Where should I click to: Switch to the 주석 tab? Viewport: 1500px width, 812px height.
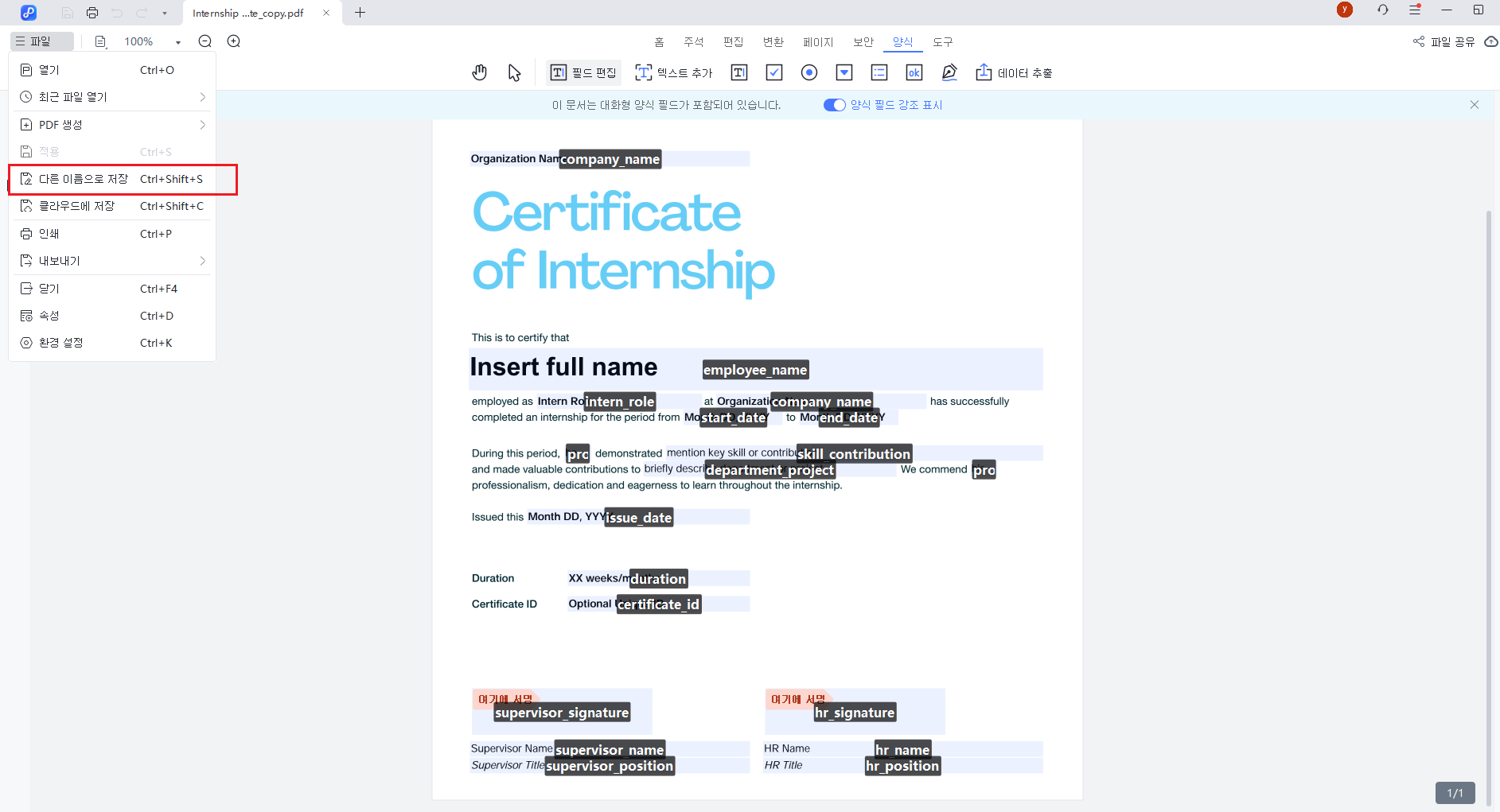click(x=693, y=42)
